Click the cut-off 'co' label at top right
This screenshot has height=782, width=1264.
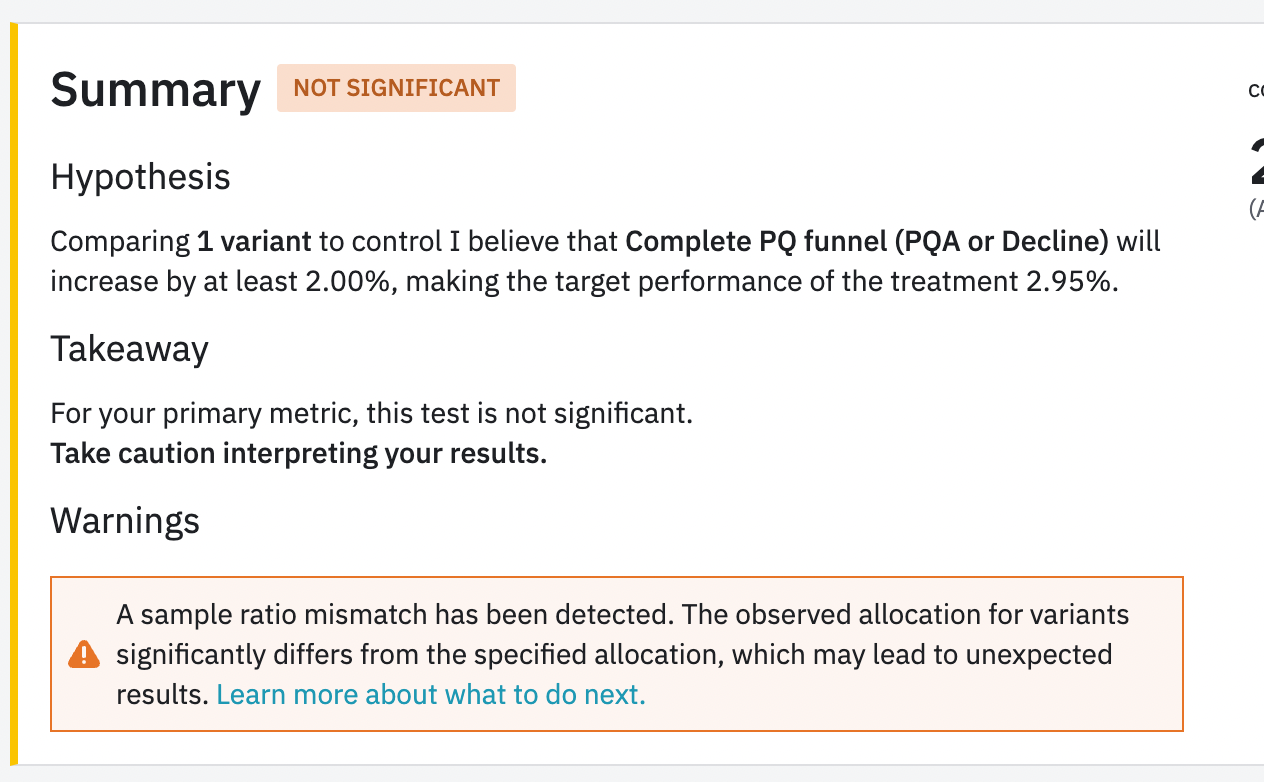[1255, 91]
